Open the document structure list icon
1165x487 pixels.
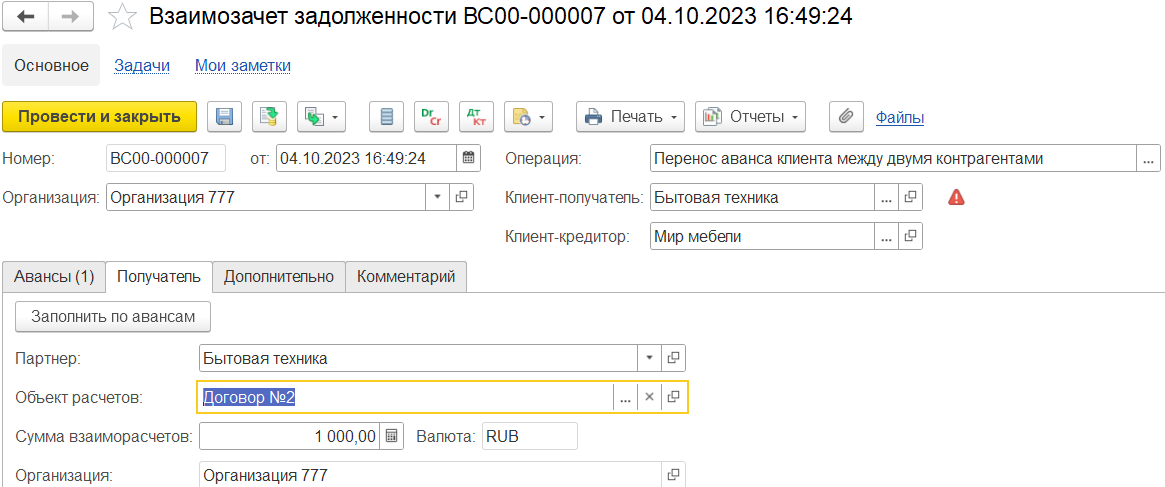[386, 117]
